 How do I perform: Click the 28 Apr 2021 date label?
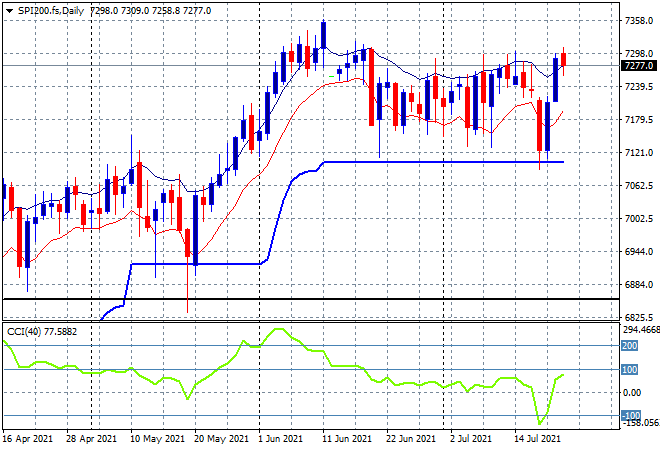coord(91,439)
